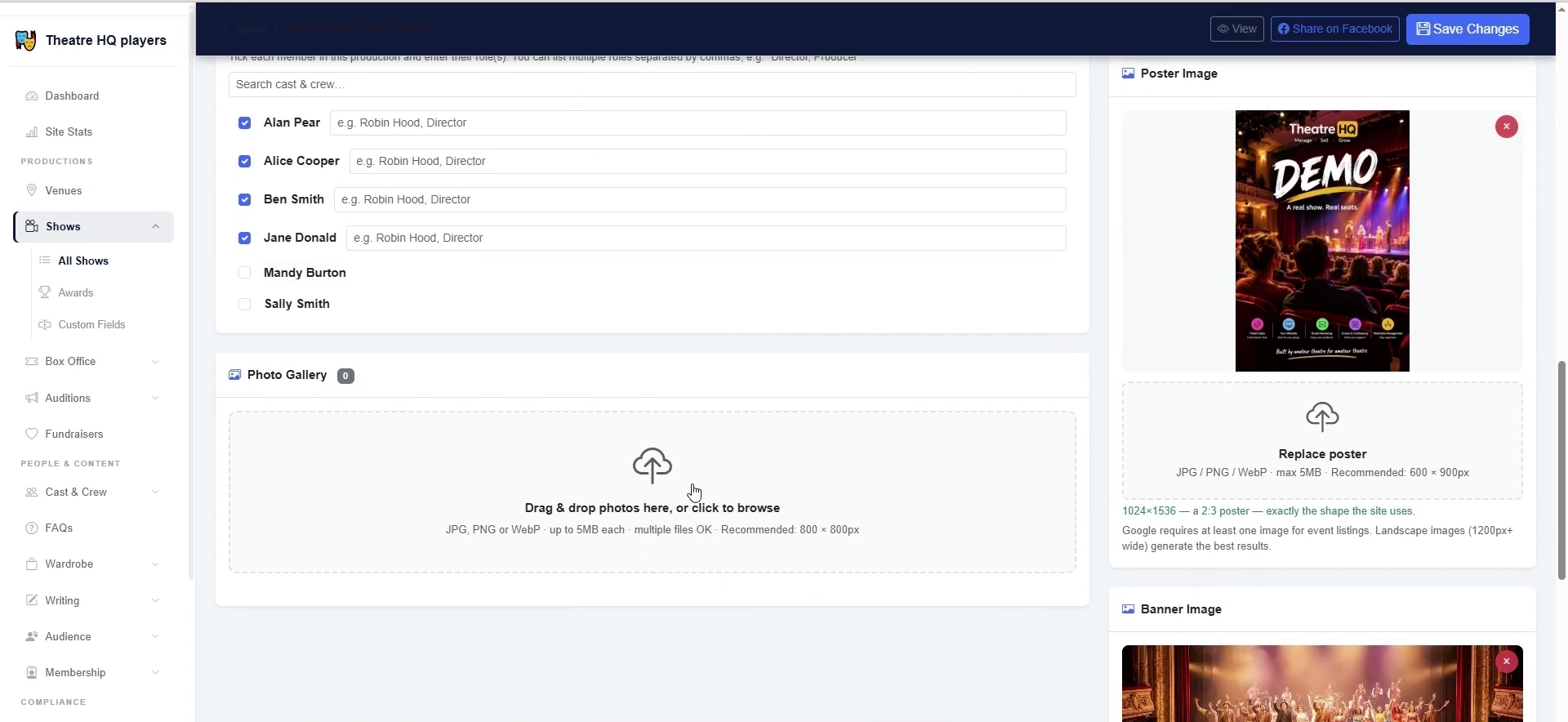Viewport: 1568px width, 722px height.
Task: Select the Venues pin icon
Action: 32,190
